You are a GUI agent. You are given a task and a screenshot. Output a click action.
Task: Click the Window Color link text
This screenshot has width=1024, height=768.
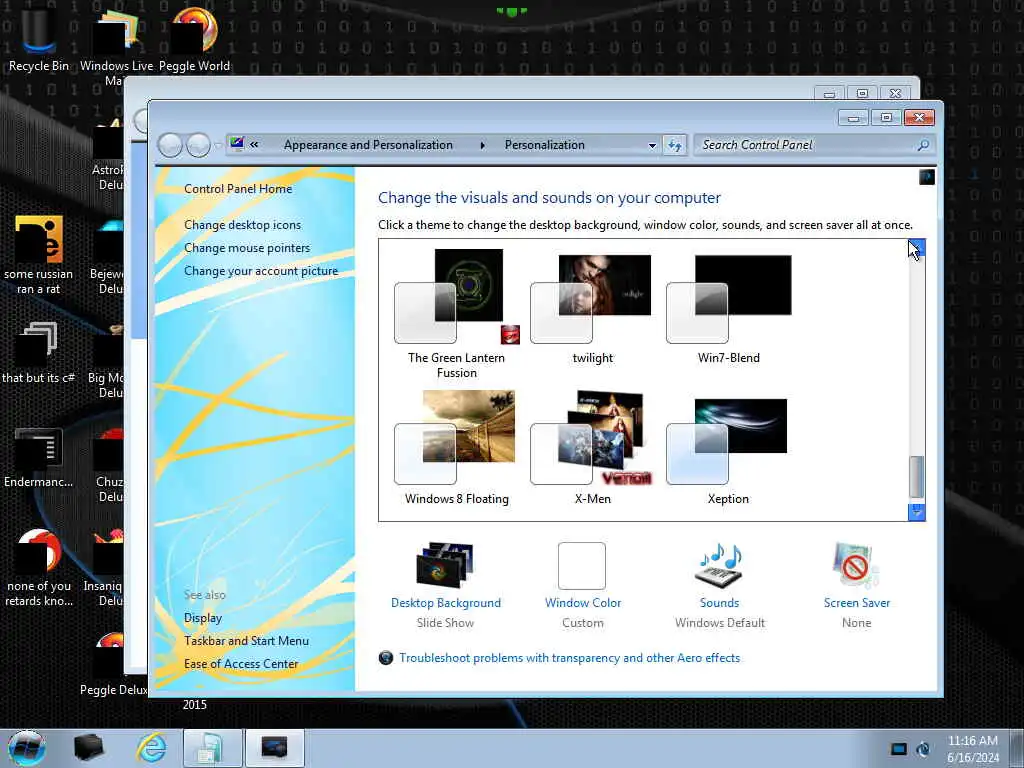pyautogui.click(x=583, y=603)
